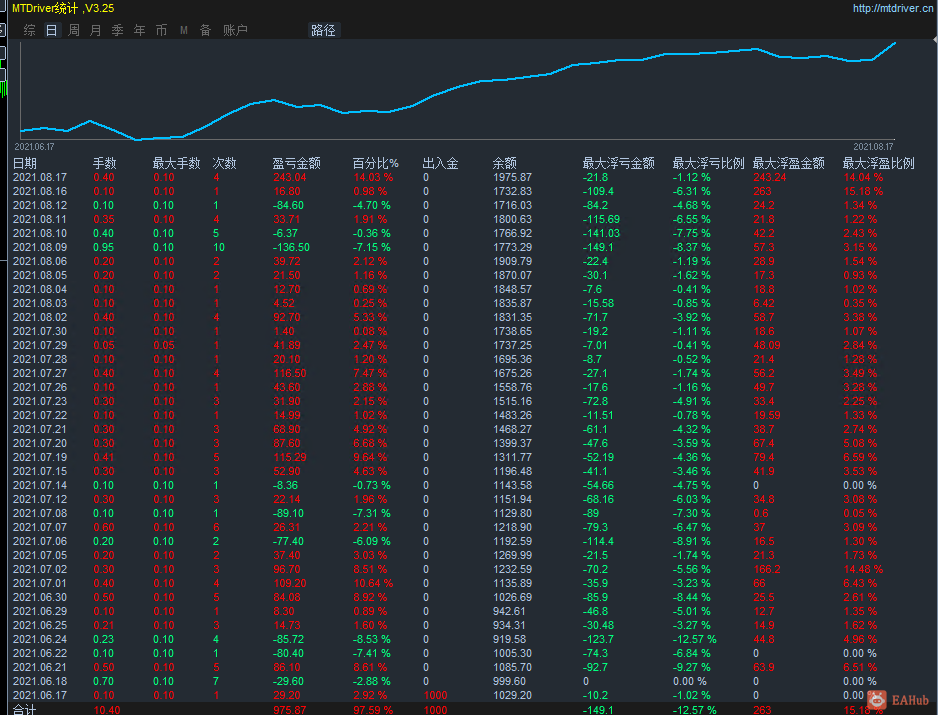Click the equity curve end point
The image size is (938, 715).
(x=895, y=42)
